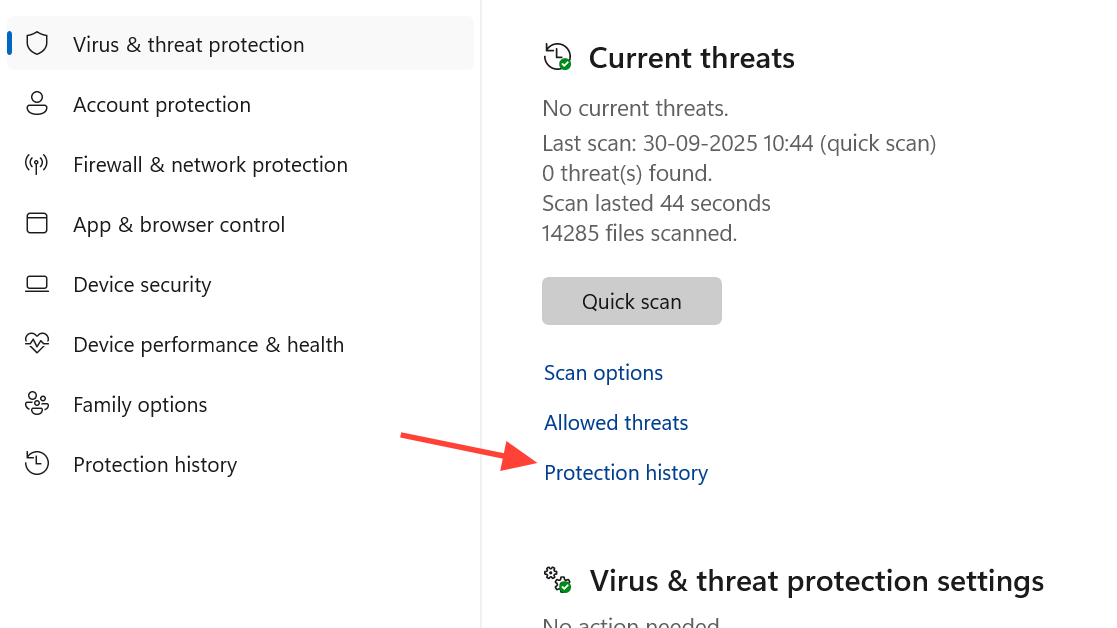Go to Firewall & network protection
The width and height of the screenshot is (1117, 628).
[x=210, y=165]
